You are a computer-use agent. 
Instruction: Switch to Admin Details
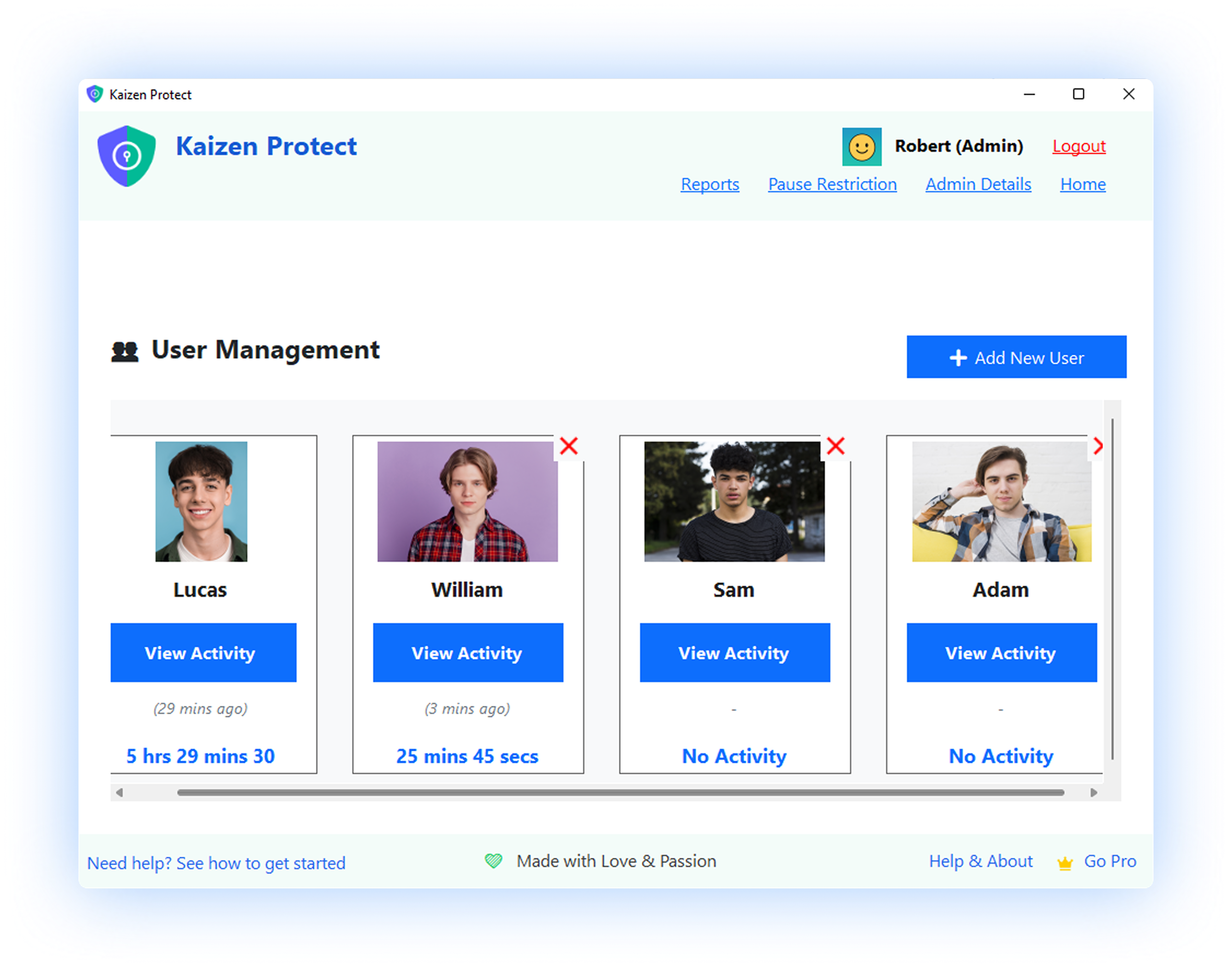[978, 184]
